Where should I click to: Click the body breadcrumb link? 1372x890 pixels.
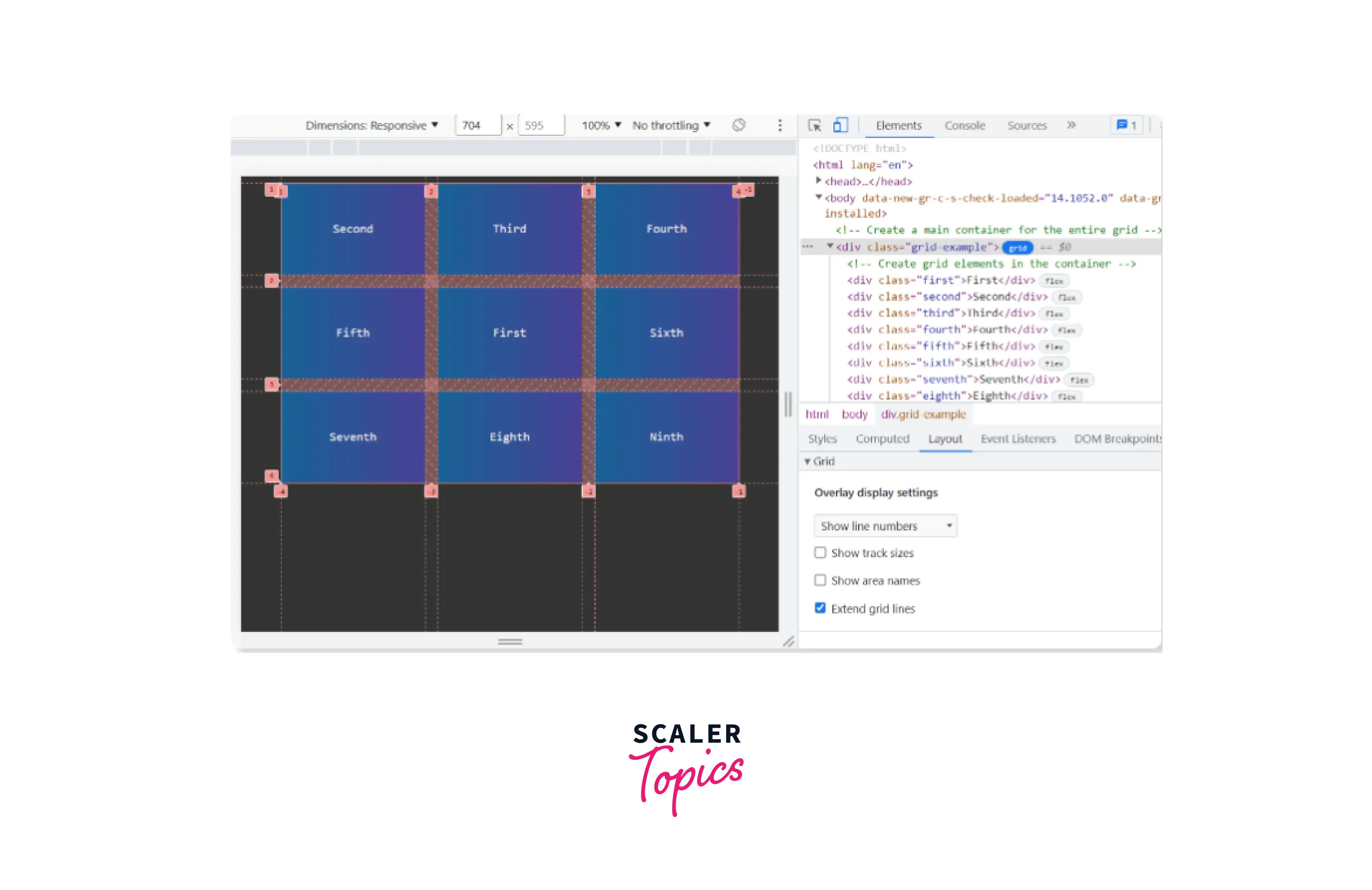[854, 415]
